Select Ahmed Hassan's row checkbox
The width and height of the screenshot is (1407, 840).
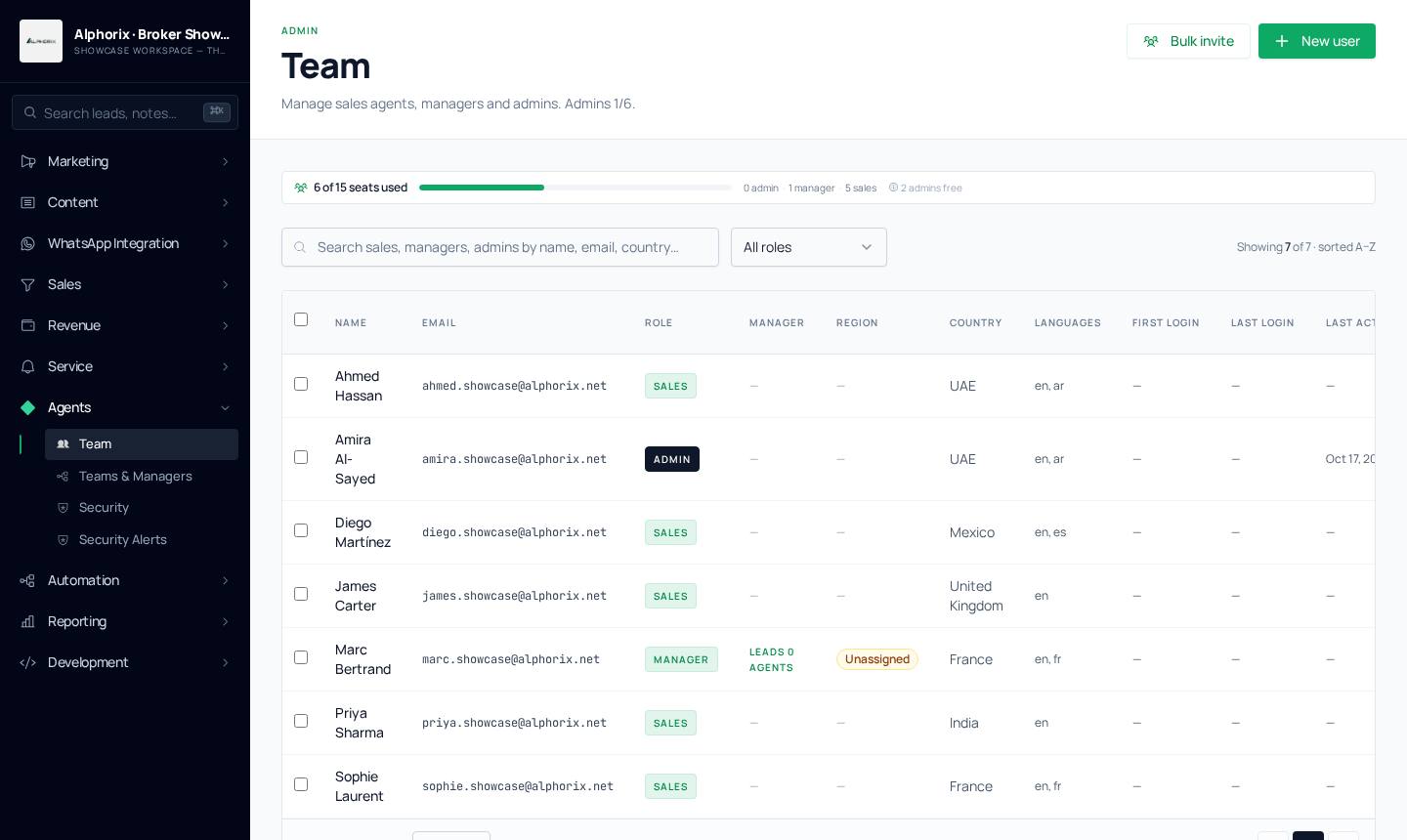coord(301,384)
